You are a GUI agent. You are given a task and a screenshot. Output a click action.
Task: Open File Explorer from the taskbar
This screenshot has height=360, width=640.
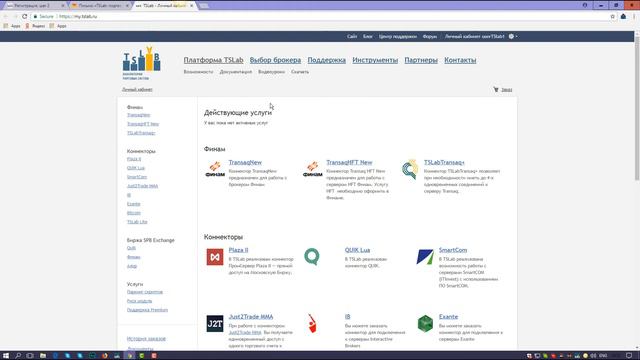click(42, 356)
